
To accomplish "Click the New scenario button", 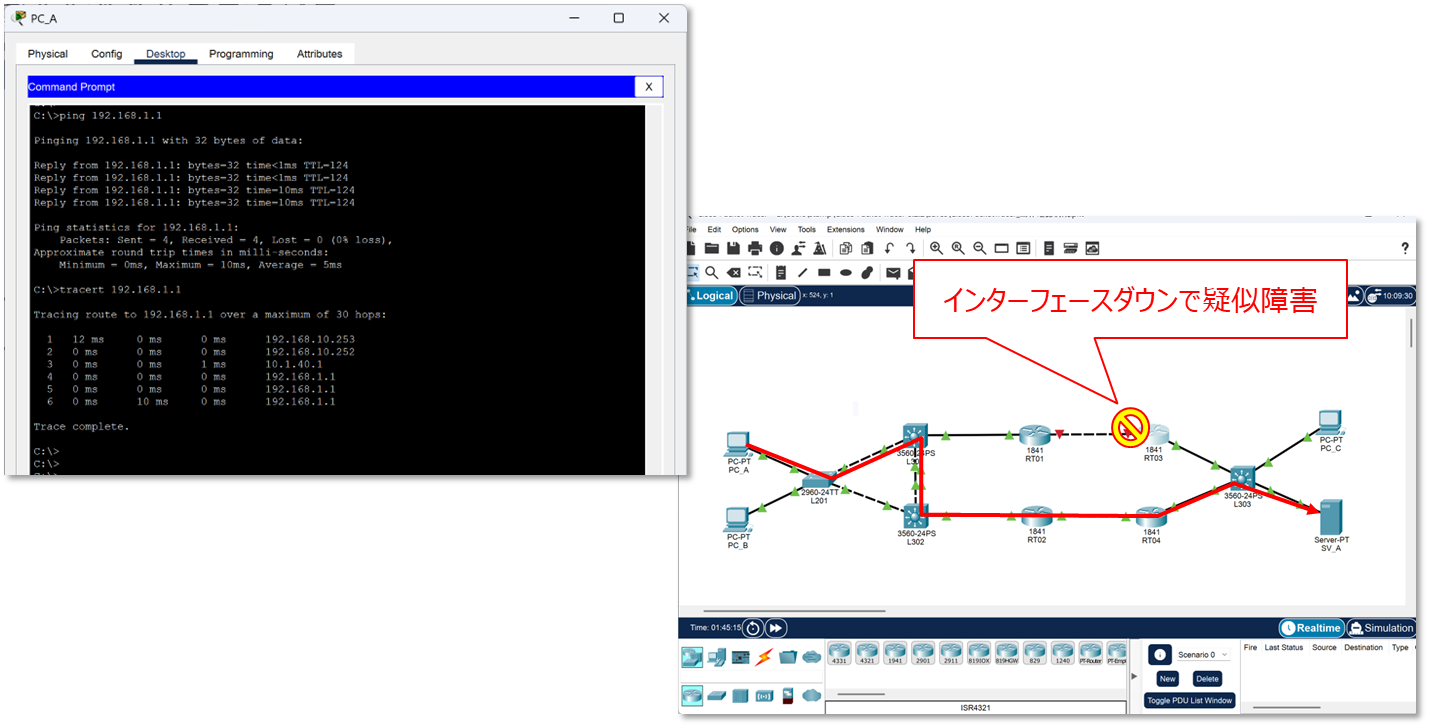I will click(x=1167, y=678).
